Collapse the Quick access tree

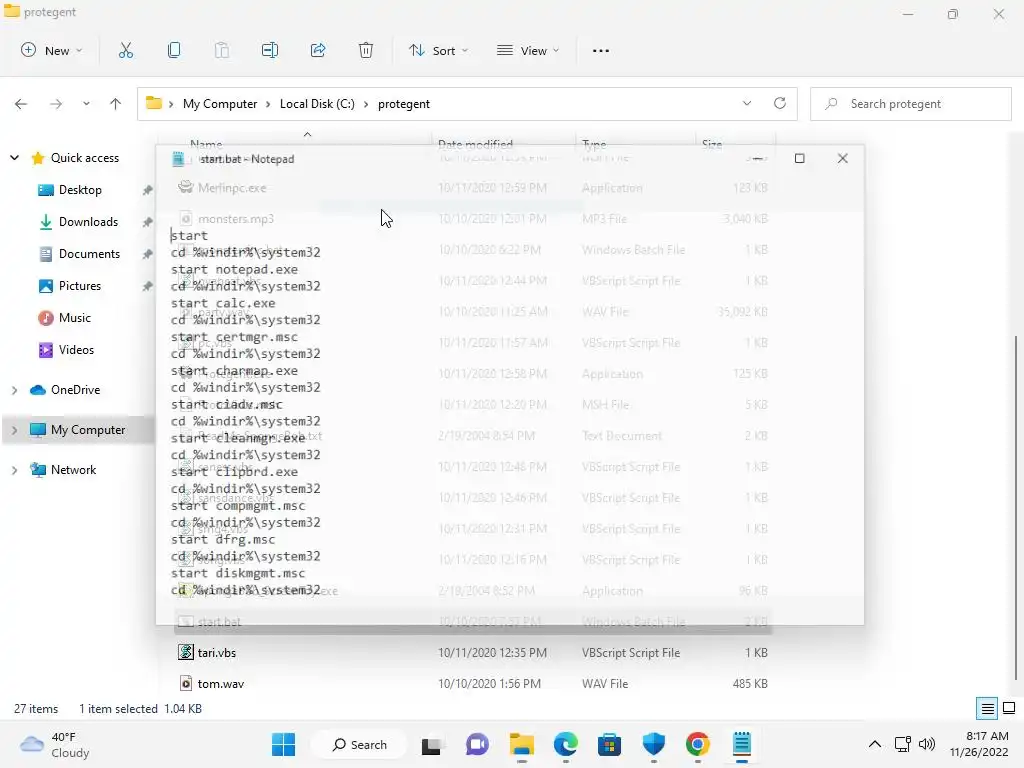point(14,157)
